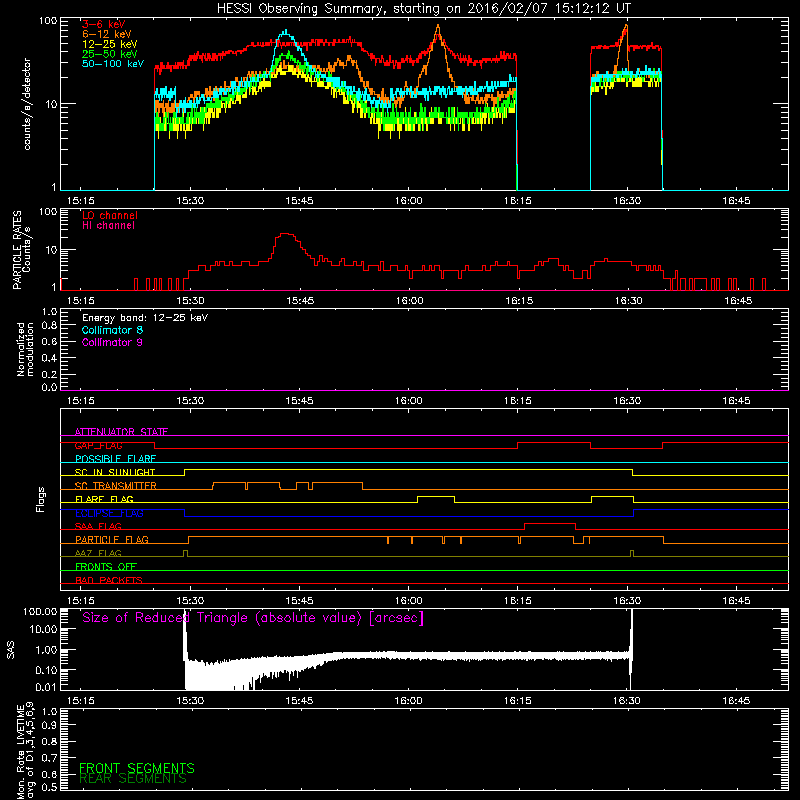Click the 'FRONTS OFF' flag label

click(106, 567)
